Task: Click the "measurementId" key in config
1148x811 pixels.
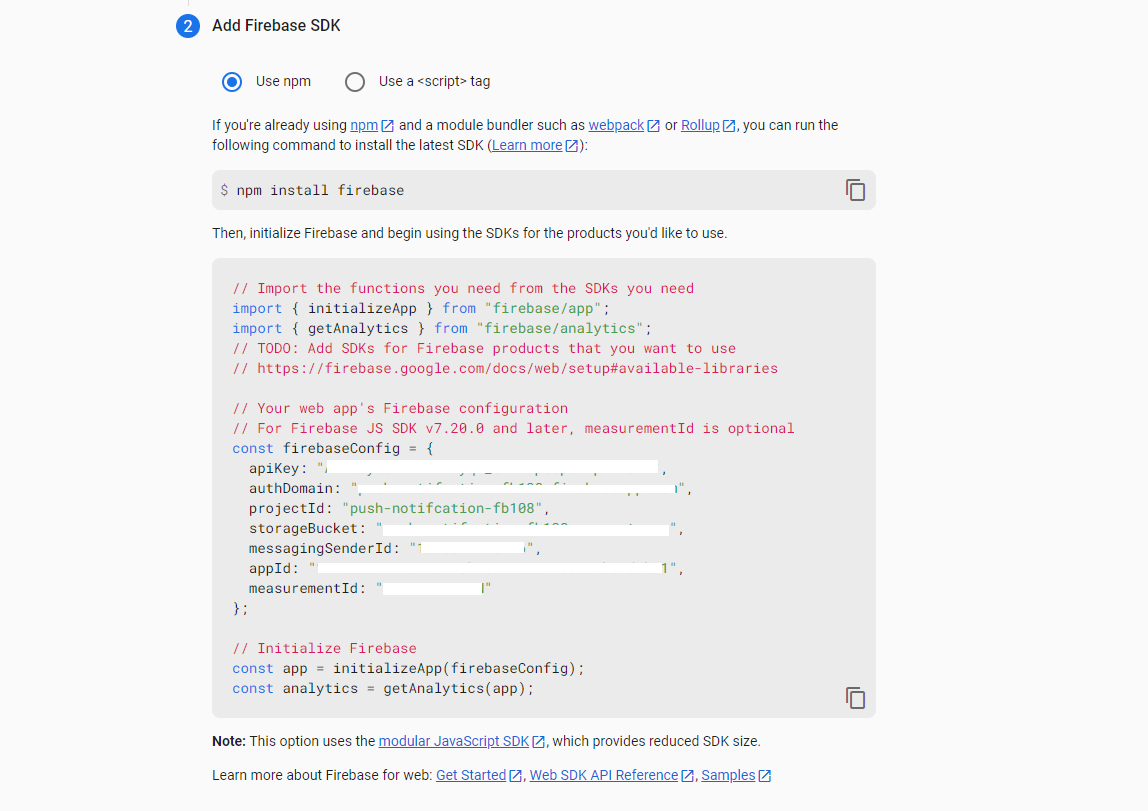Action: (x=303, y=588)
